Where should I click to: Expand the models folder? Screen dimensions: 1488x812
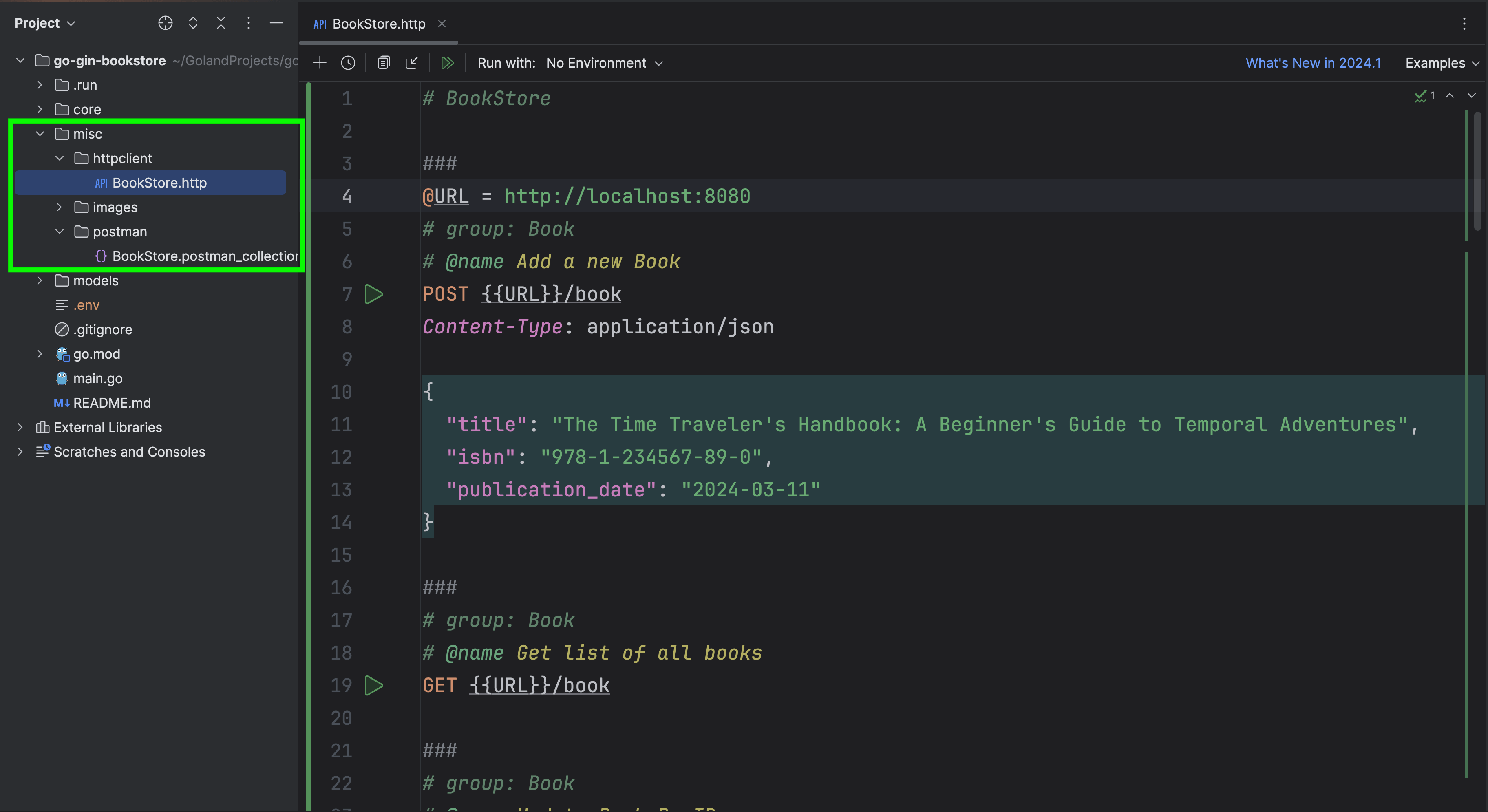tap(39, 281)
